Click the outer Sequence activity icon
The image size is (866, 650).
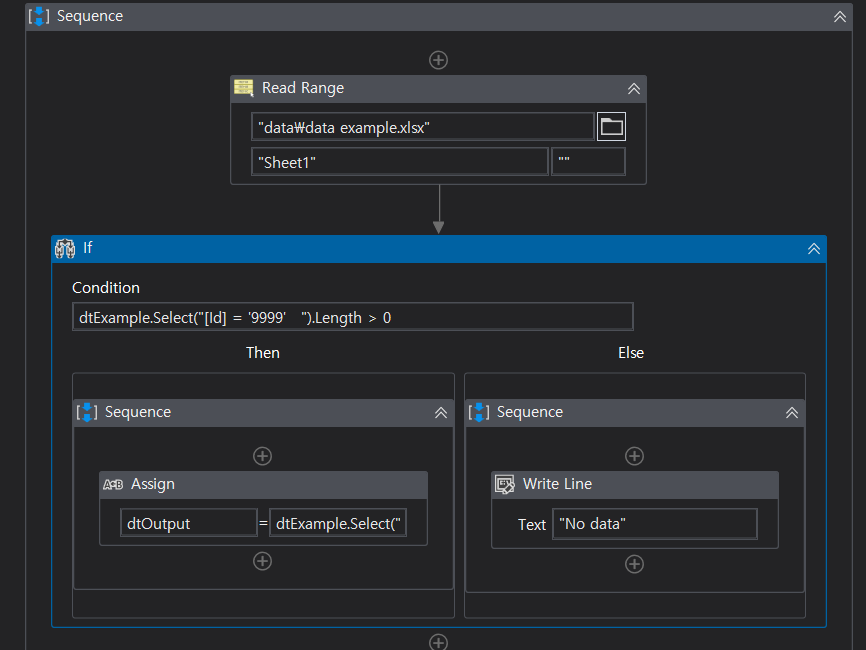39,17
